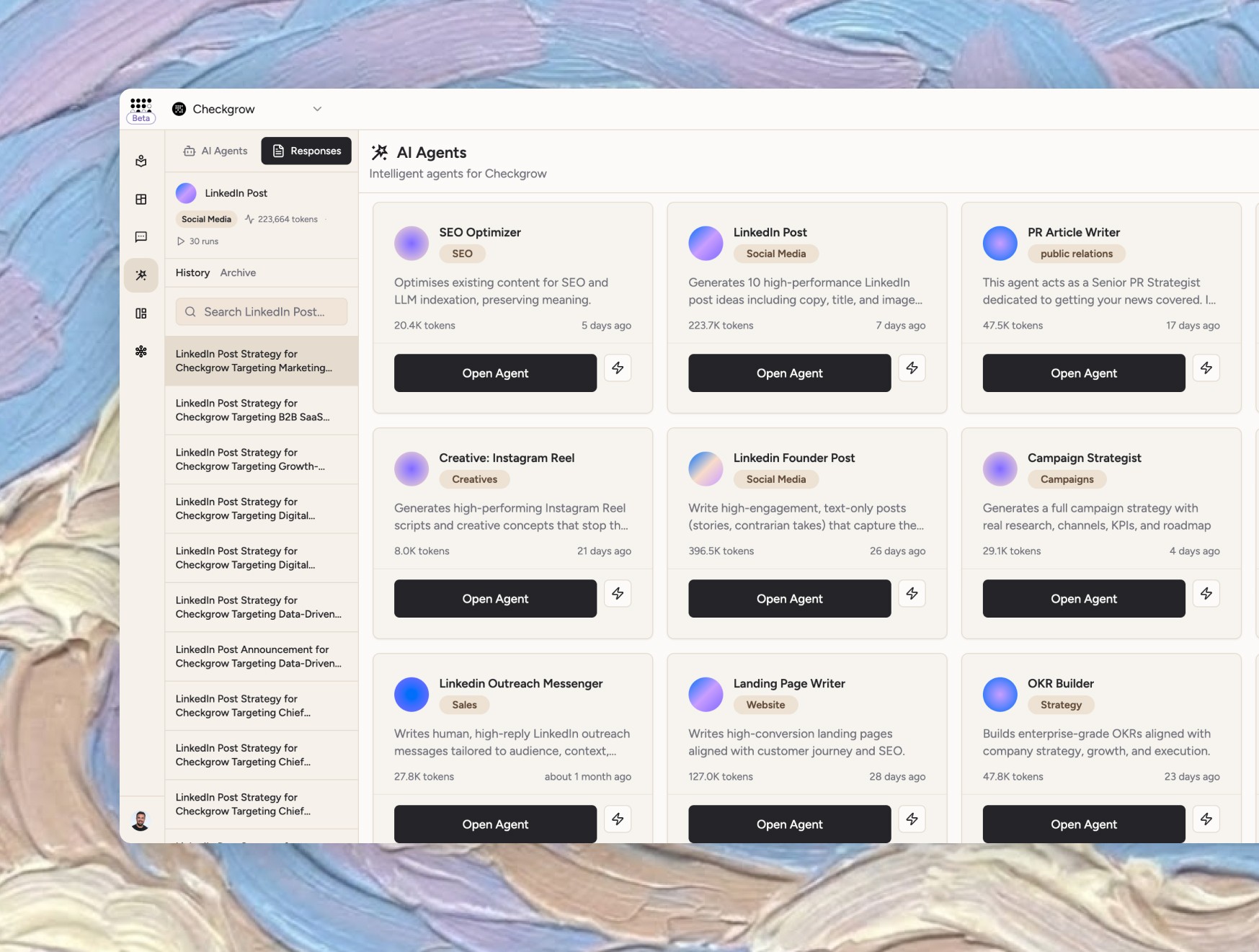Open the user avatar profile
Screen dimensions: 1259x952
click(x=141, y=820)
